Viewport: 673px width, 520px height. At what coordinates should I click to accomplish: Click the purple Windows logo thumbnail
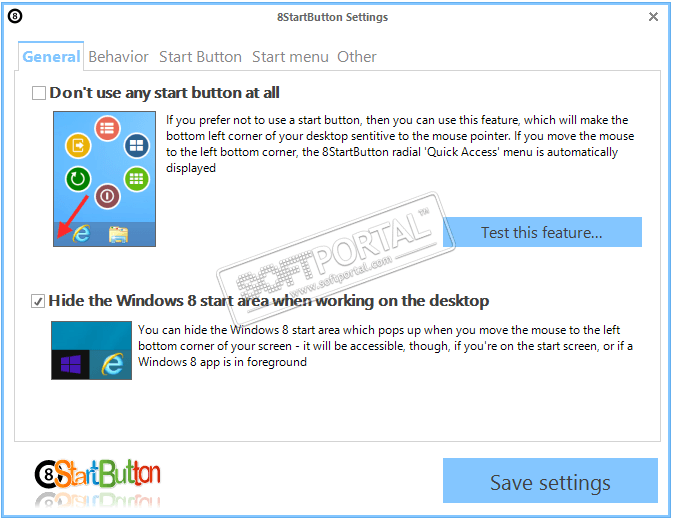click(71, 365)
